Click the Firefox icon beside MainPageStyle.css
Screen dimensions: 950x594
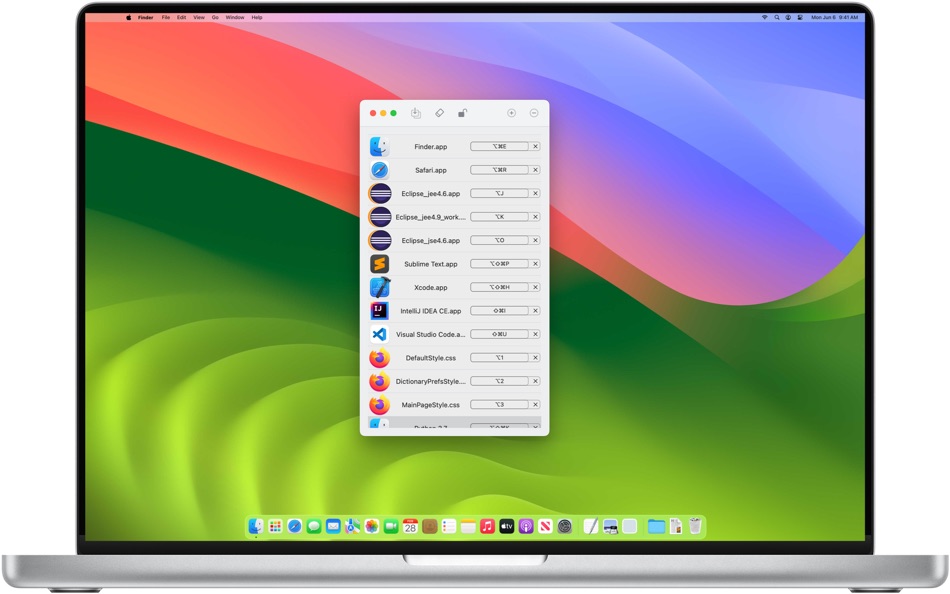[x=379, y=405]
